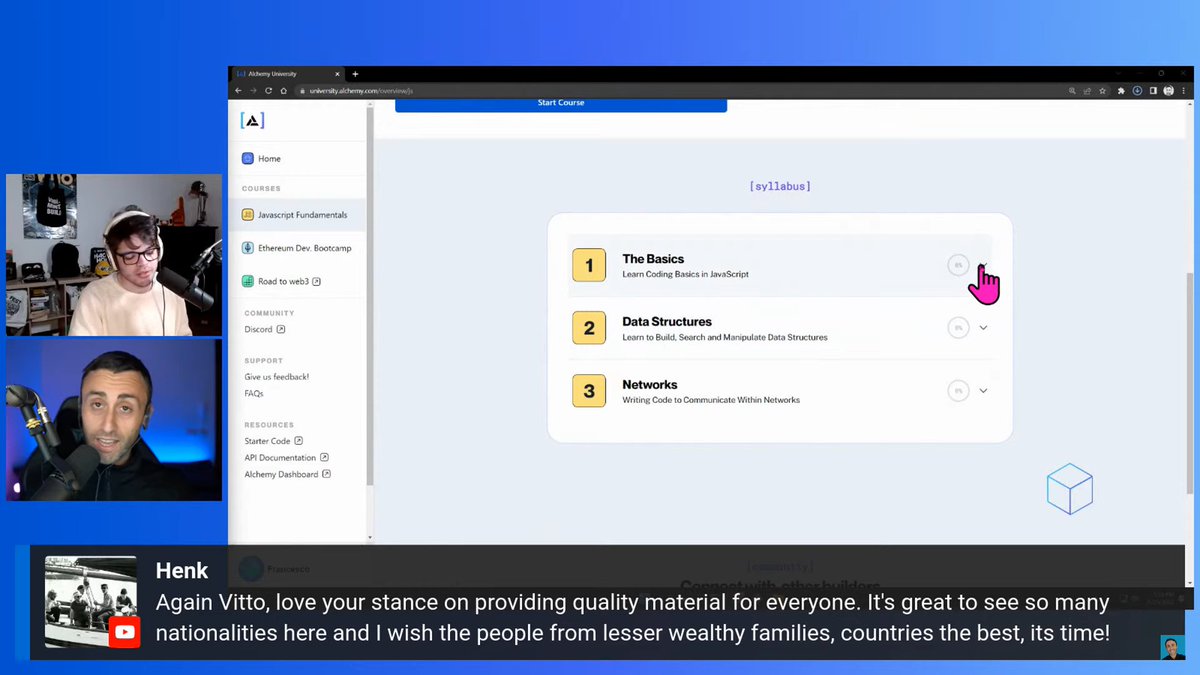Click the blue cube graphic
The image size is (1200, 675).
pos(1069,488)
